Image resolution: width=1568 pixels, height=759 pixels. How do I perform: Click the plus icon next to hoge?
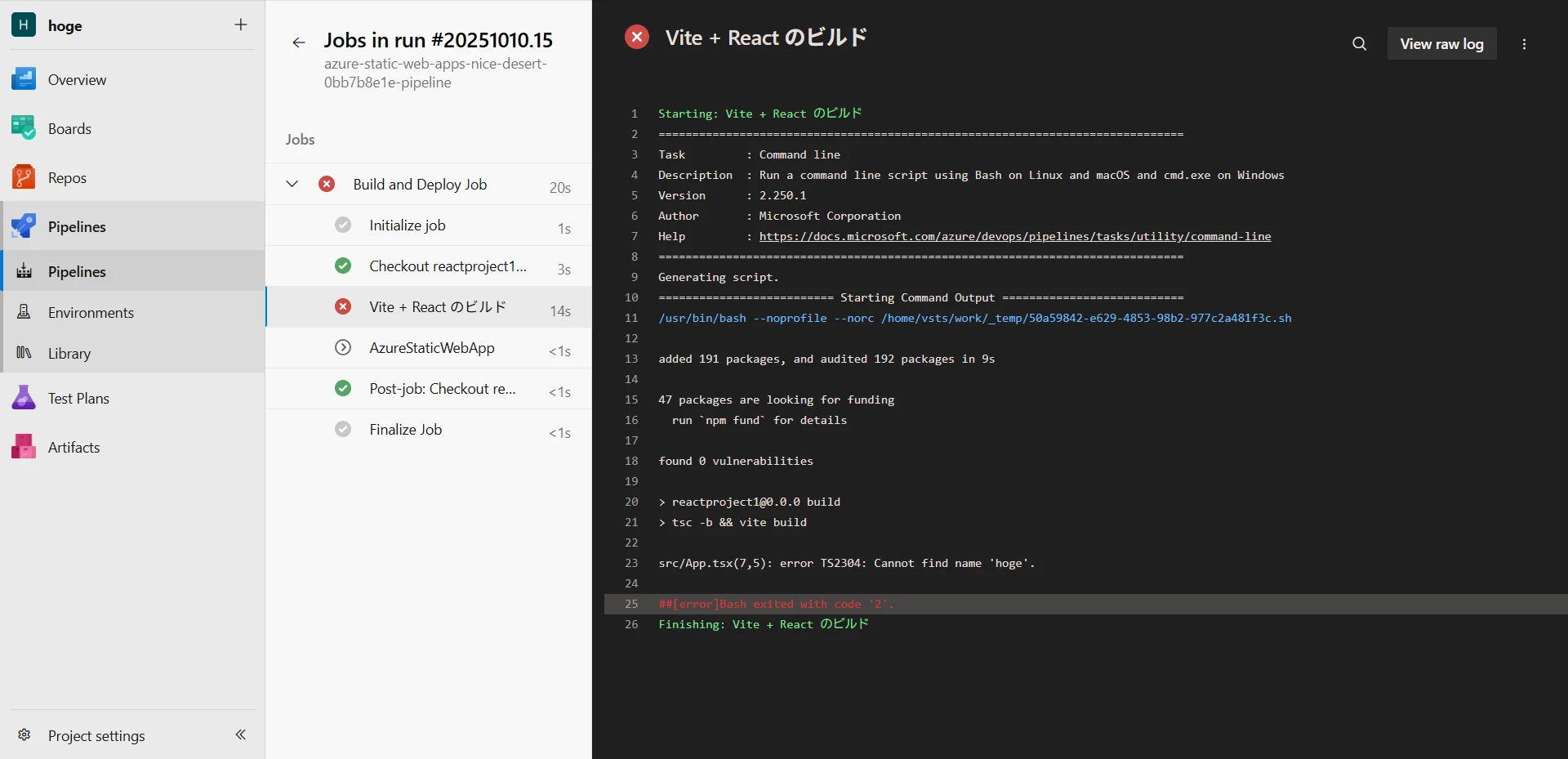tap(240, 25)
